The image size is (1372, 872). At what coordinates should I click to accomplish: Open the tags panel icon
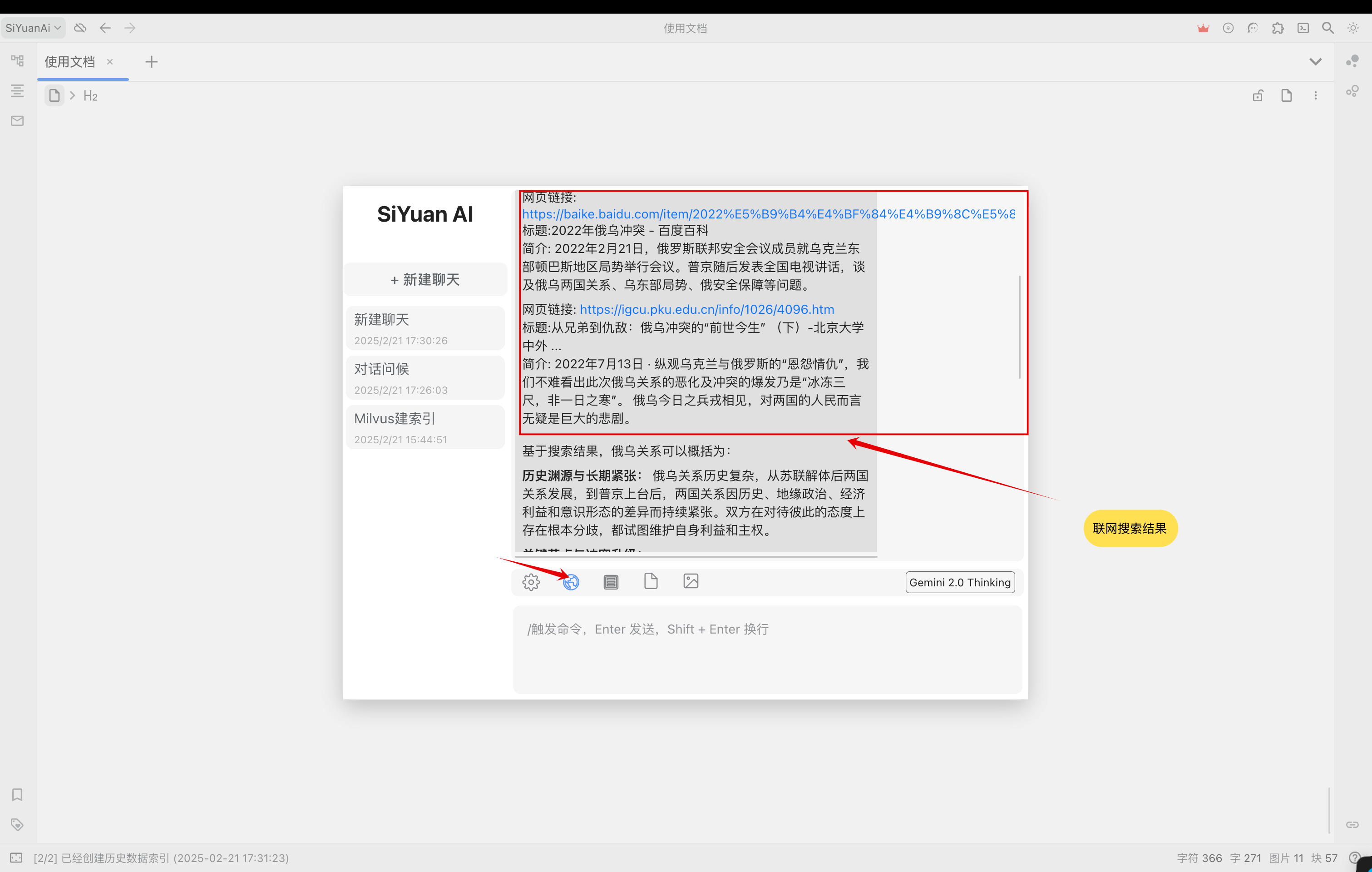[x=16, y=824]
